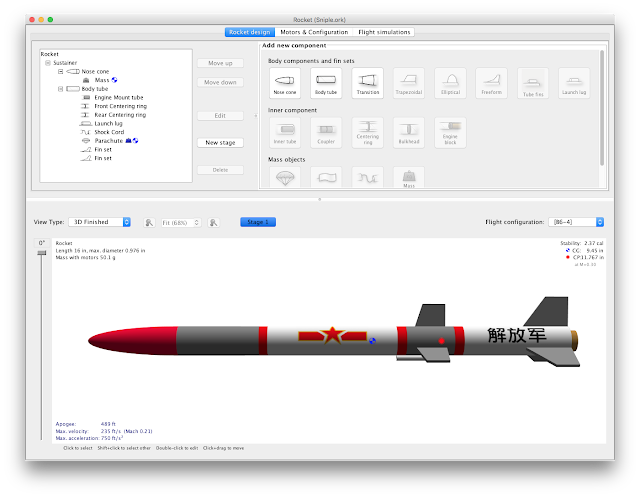Add a Trapezoidal fin set
640x497 pixels.
pos(409,83)
